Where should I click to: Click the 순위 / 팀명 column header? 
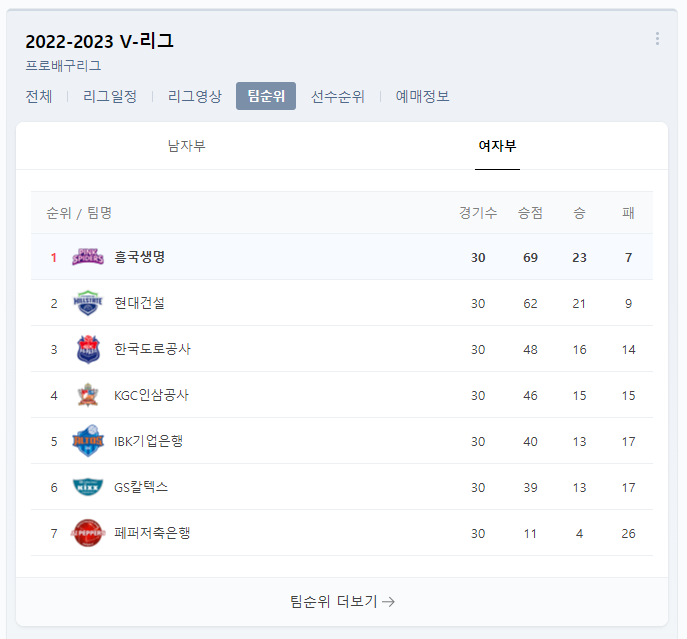[79, 213]
